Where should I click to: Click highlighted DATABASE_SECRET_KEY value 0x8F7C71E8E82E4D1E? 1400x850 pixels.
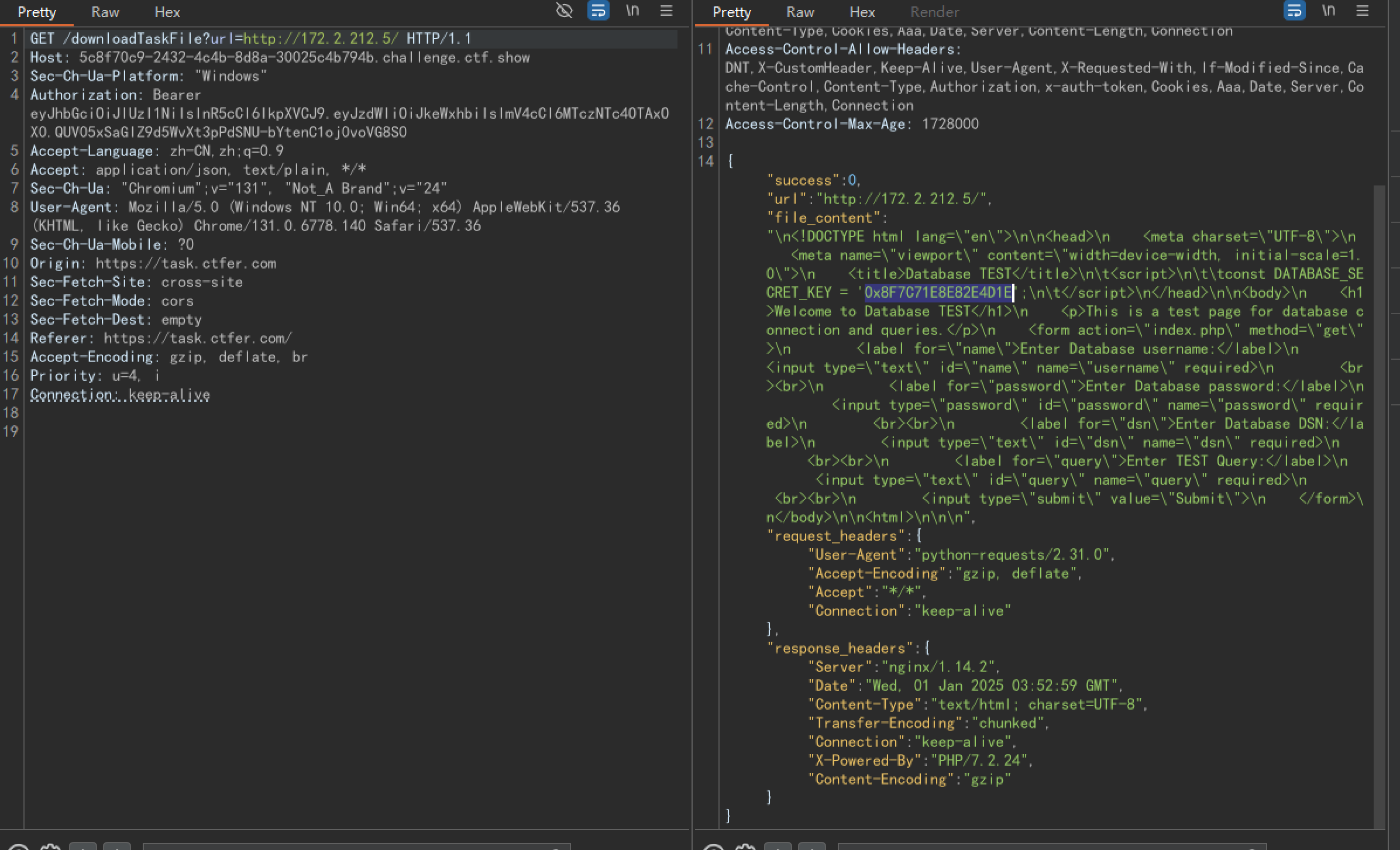938,292
